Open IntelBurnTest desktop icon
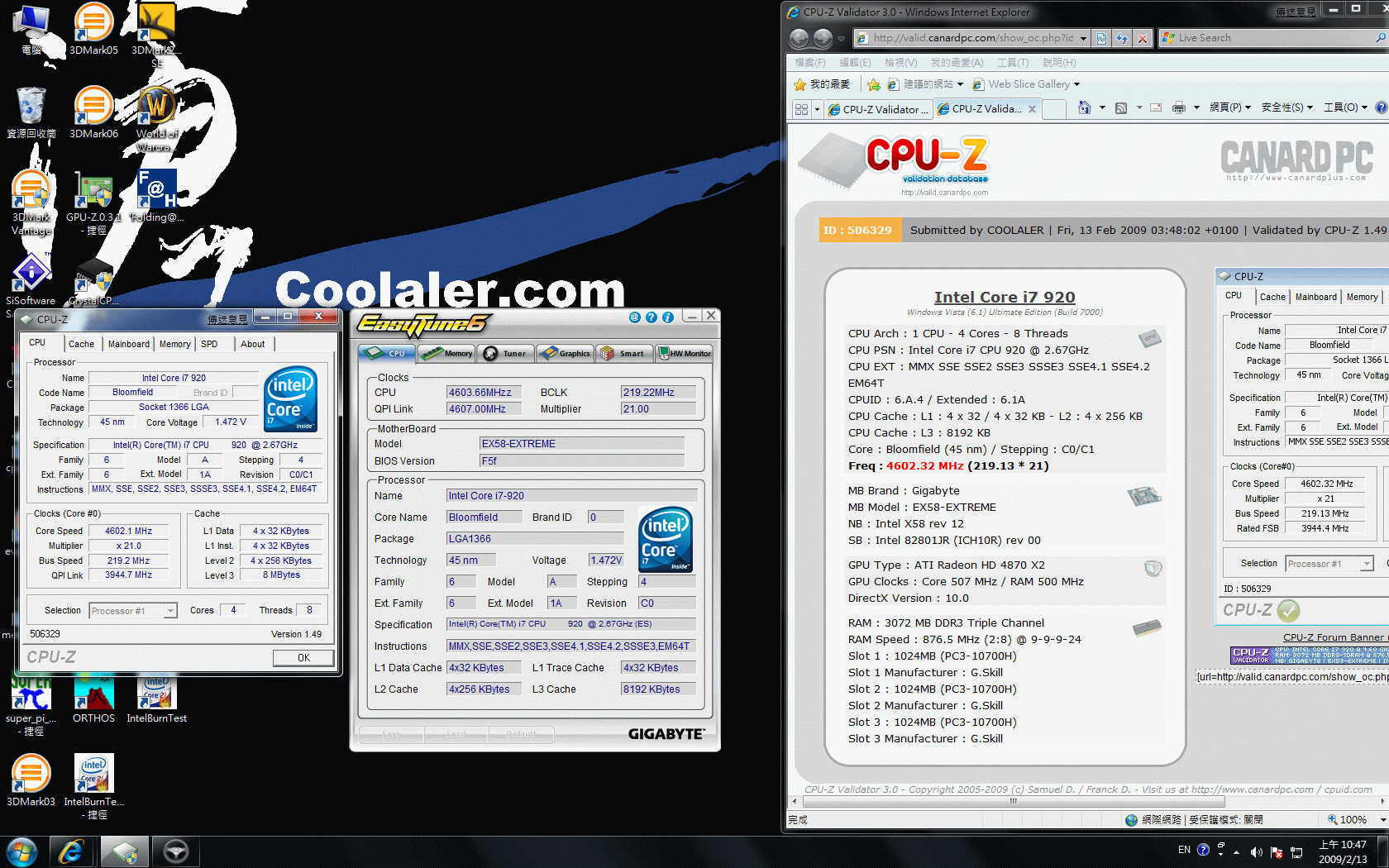 (x=156, y=700)
